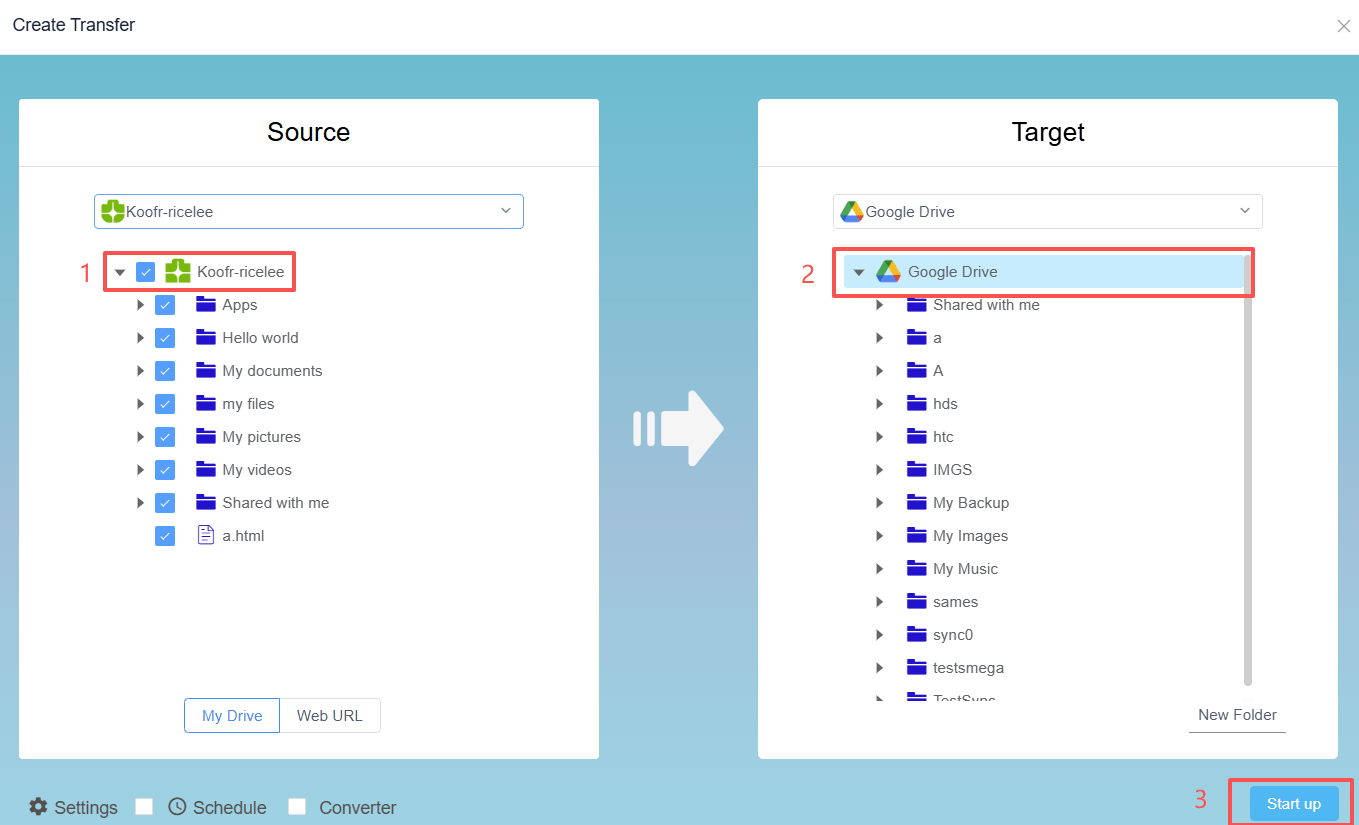Click the Apps folder icon
Viewport: 1359px width, 825px height.
(x=206, y=304)
